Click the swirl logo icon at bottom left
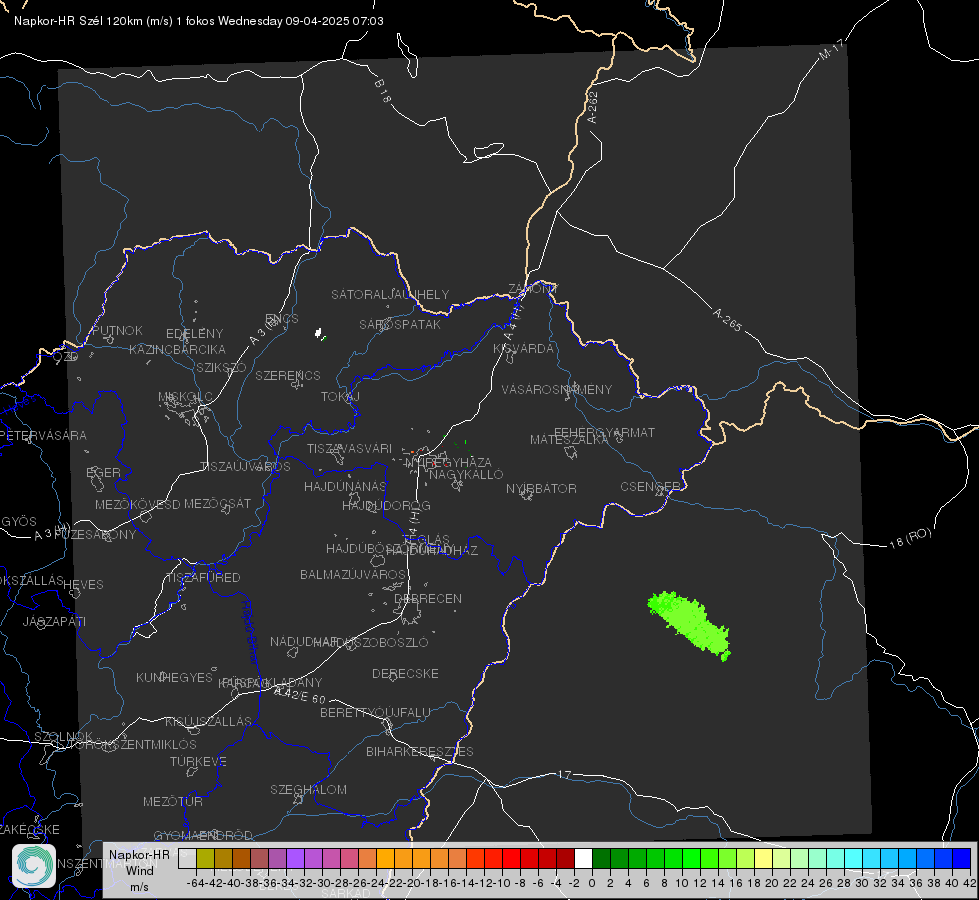979x900 pixels. tap(34, 866)
